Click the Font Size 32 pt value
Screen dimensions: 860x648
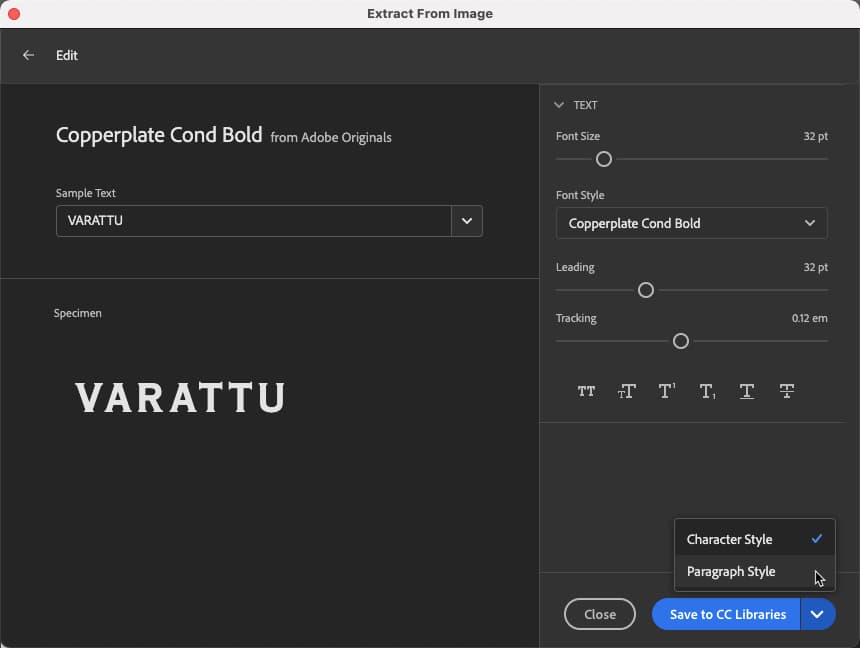tap(815, 136)
